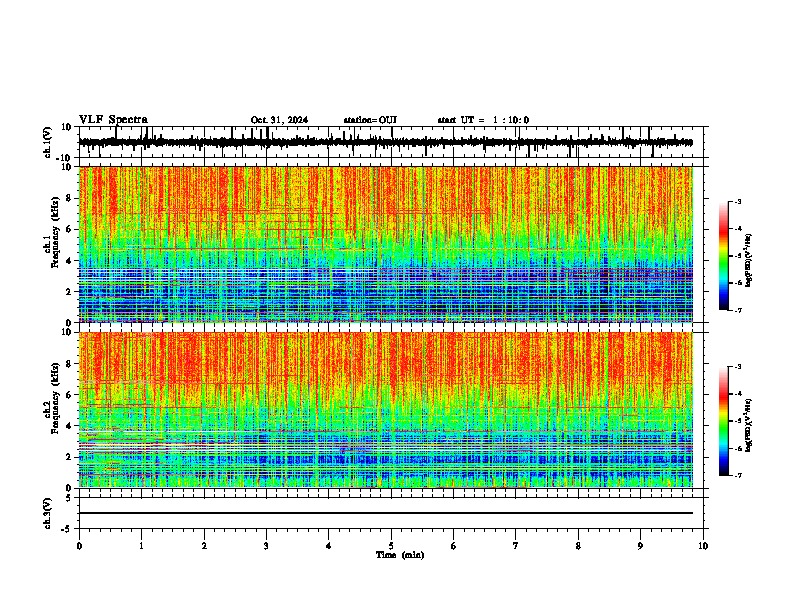Screen dimensions: 792x612
Task: Click time axis tick label "10"
Action: click(703, 546)
